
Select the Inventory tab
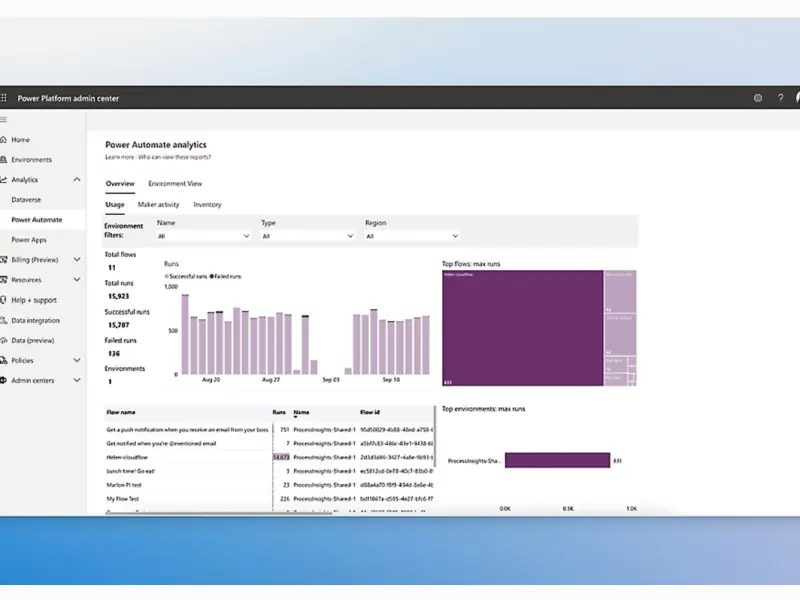tap(207, 204)
